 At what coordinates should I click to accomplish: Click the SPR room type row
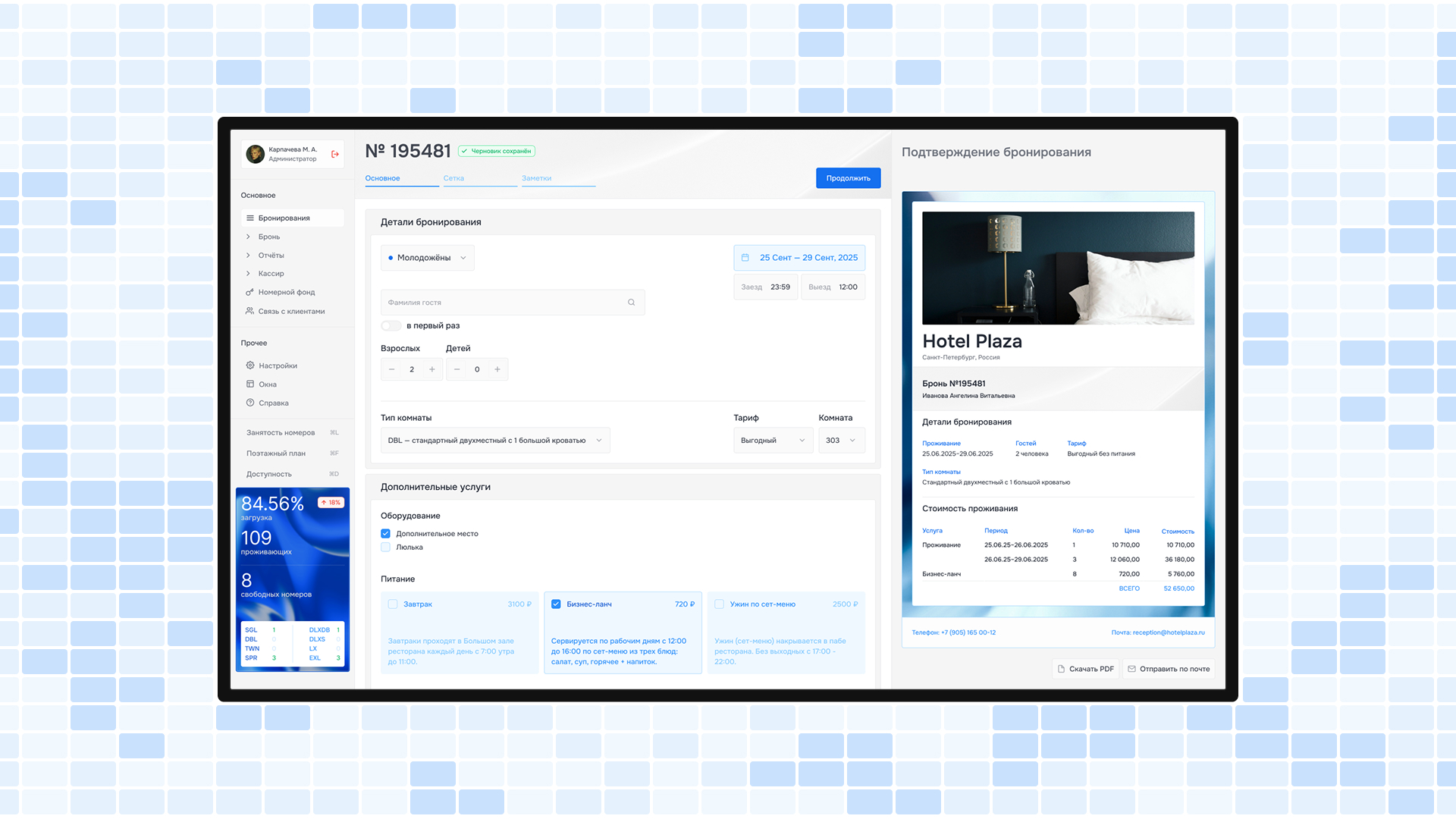[260, 658]
